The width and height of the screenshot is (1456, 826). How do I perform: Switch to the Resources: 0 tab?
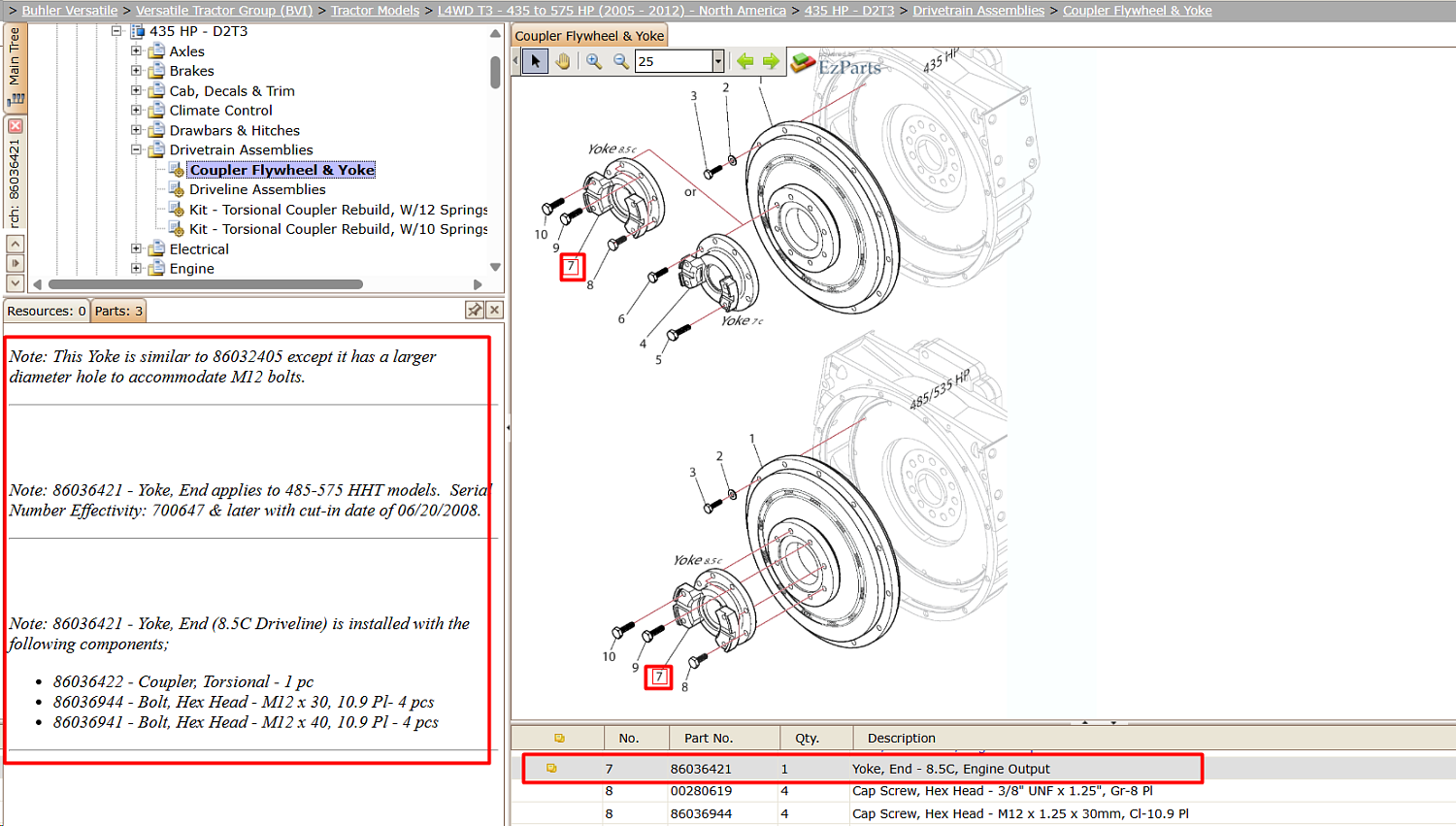point(47,311)
